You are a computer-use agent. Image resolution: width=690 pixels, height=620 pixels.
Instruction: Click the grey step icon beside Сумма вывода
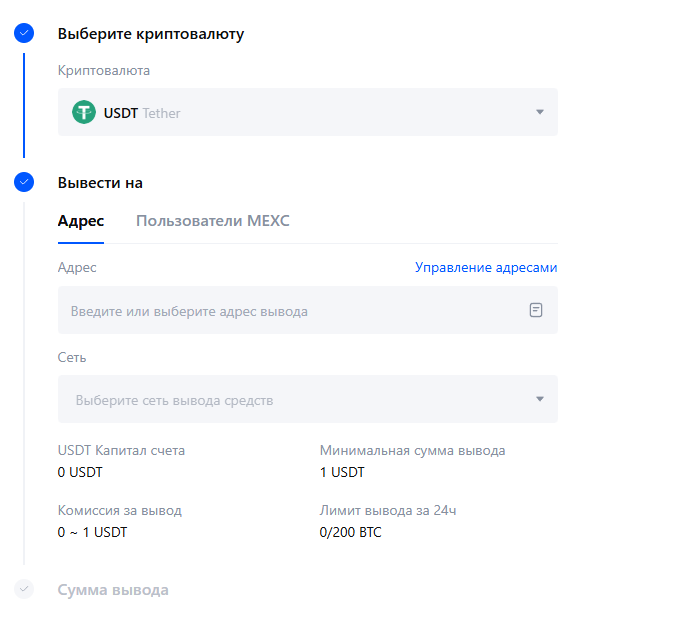[x=24, y=589]
